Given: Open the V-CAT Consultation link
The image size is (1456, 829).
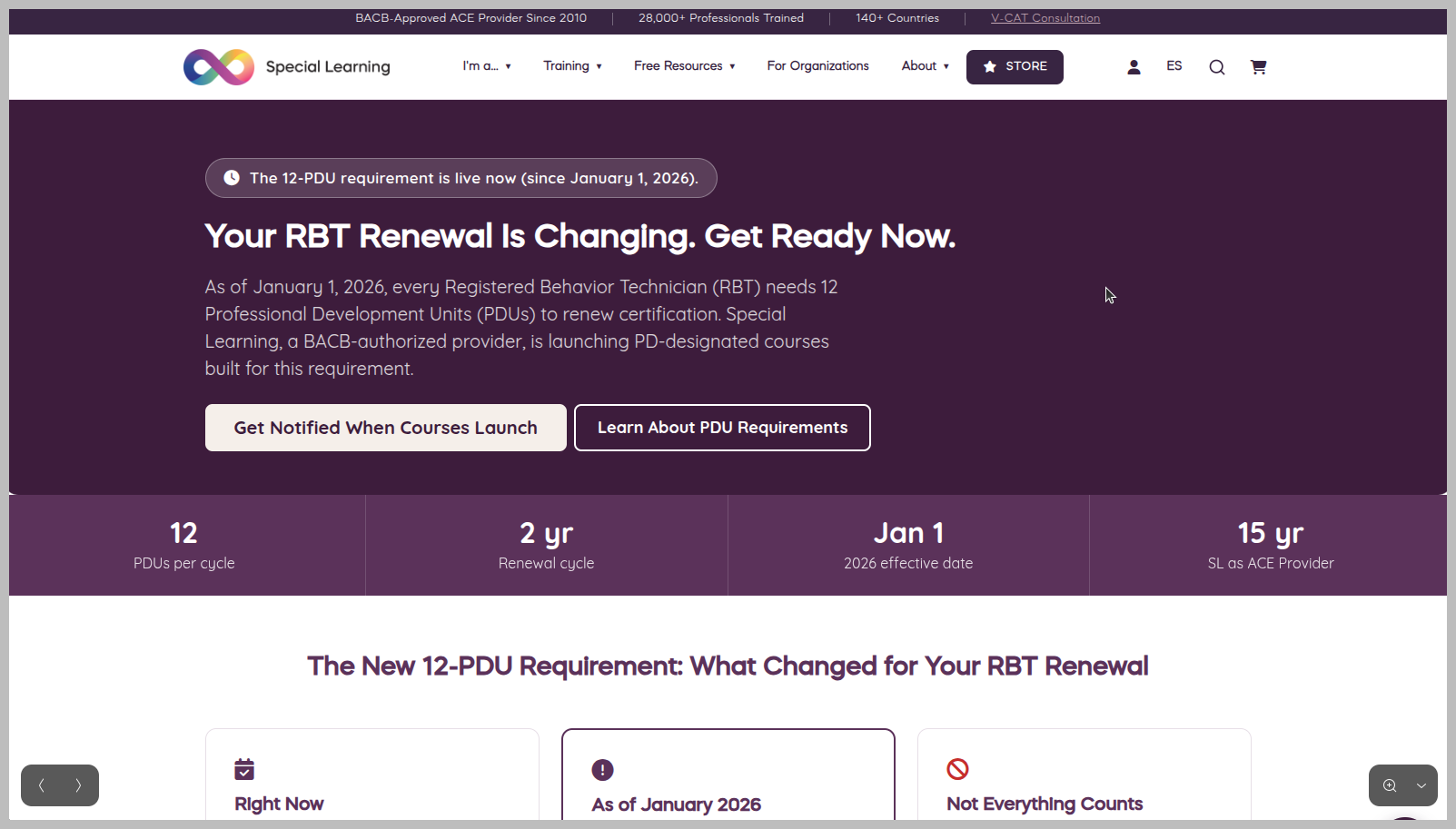Looking at the screenshot, I should pyautogui.click(x=1045, y=18).
